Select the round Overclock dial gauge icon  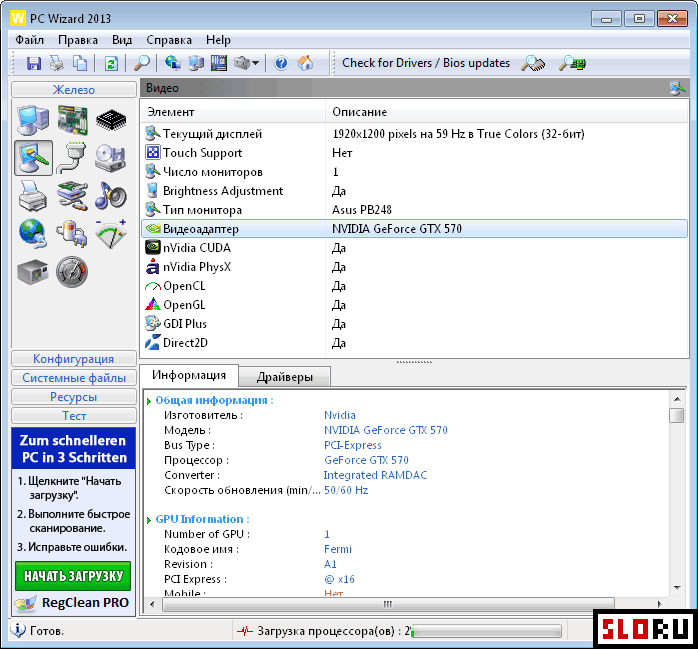pyautogui.click(x=72, y=272)
